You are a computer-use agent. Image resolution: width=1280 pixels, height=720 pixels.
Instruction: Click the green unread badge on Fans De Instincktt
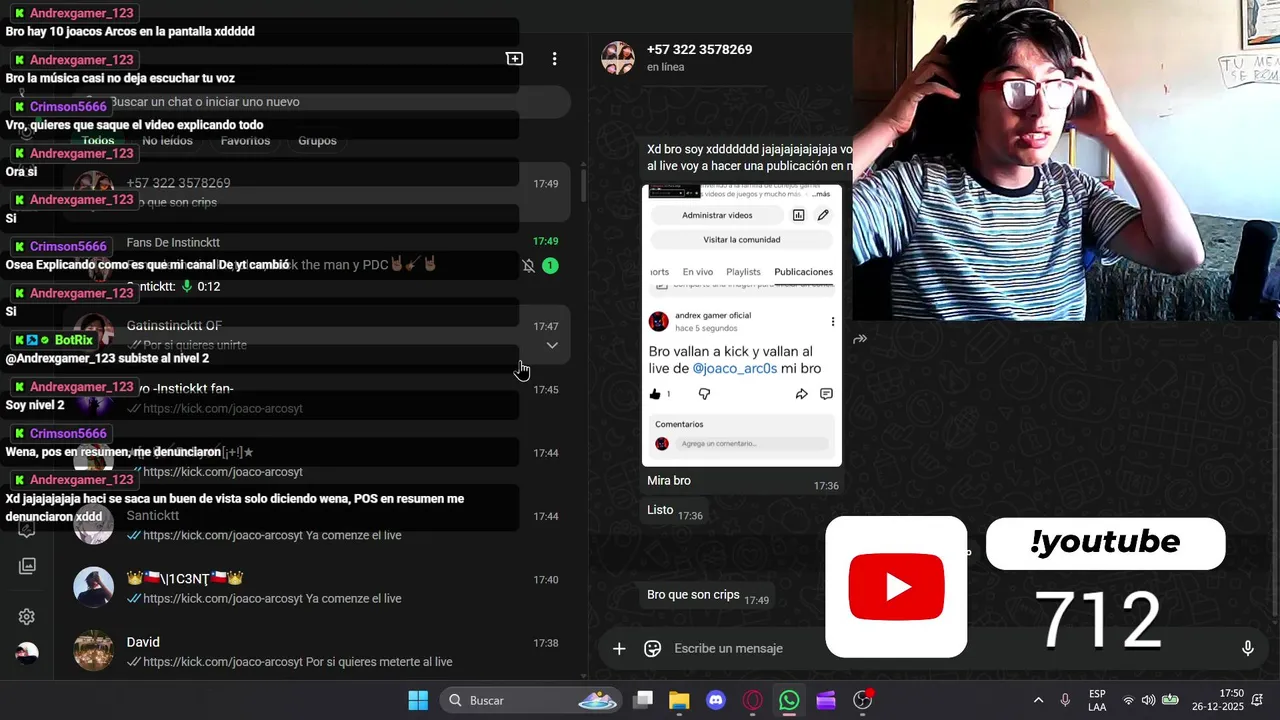(x=550, y=266)
